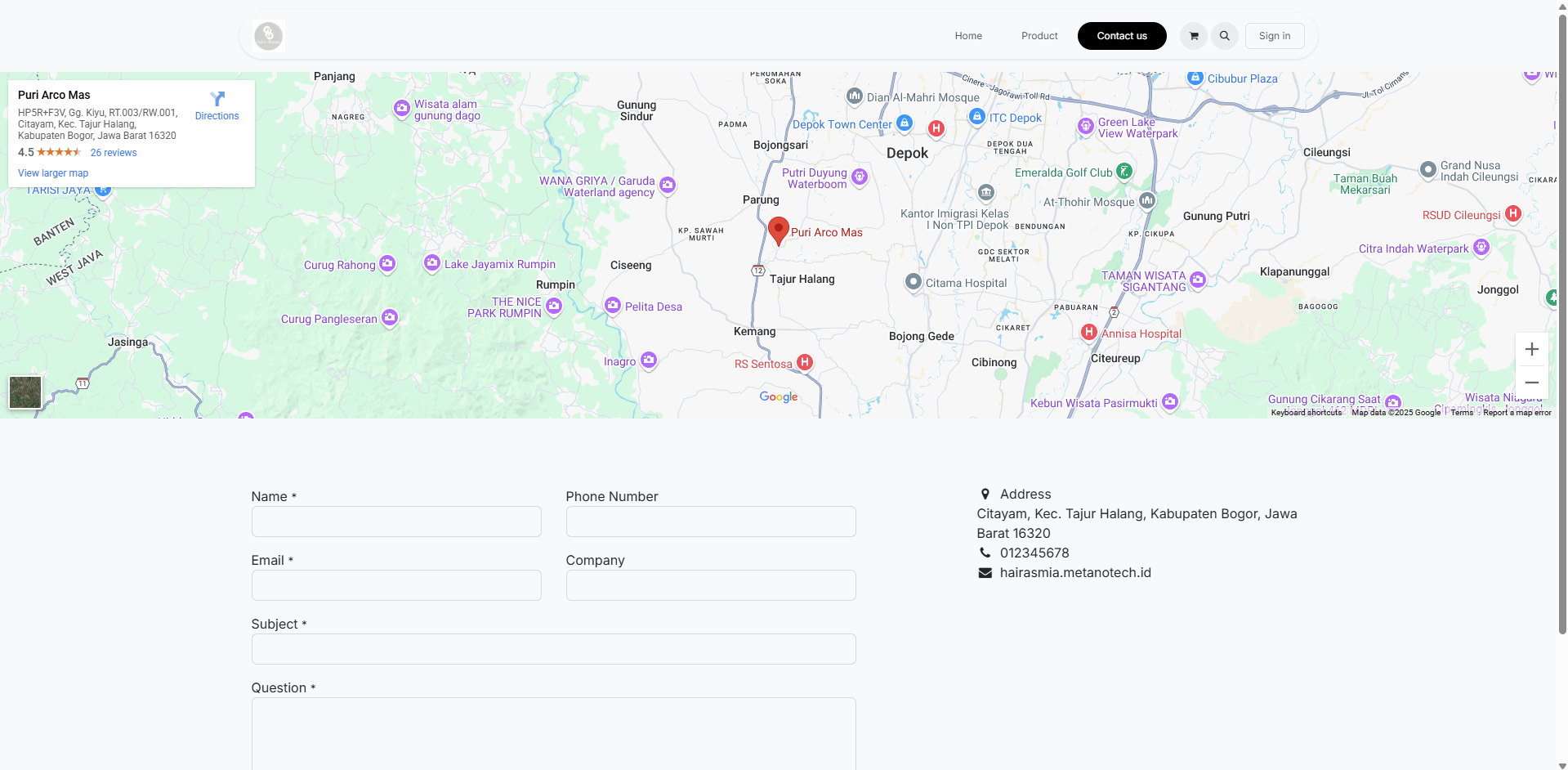Viewport: 1568px width, 770px height.
Task: Open the shopping cart icon
Action: pos(1194,36)
